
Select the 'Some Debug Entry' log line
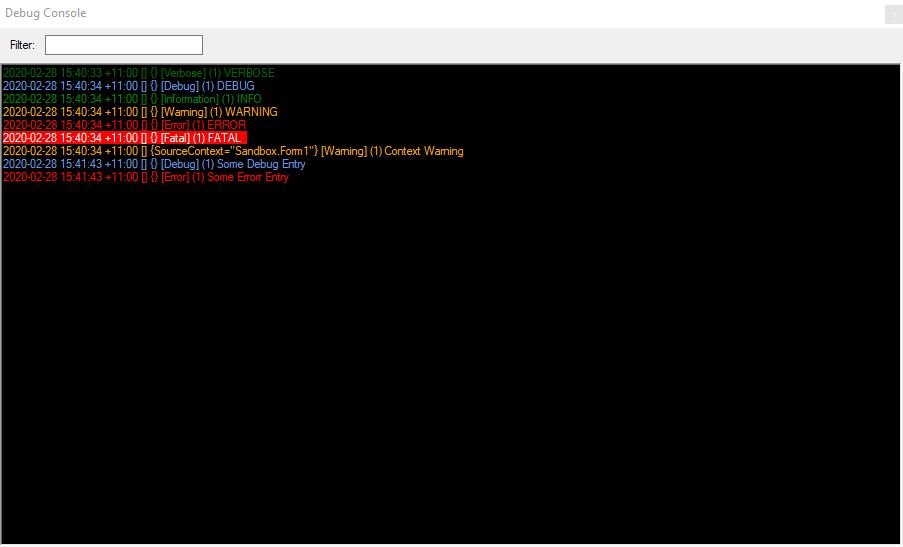pos(154,164)
